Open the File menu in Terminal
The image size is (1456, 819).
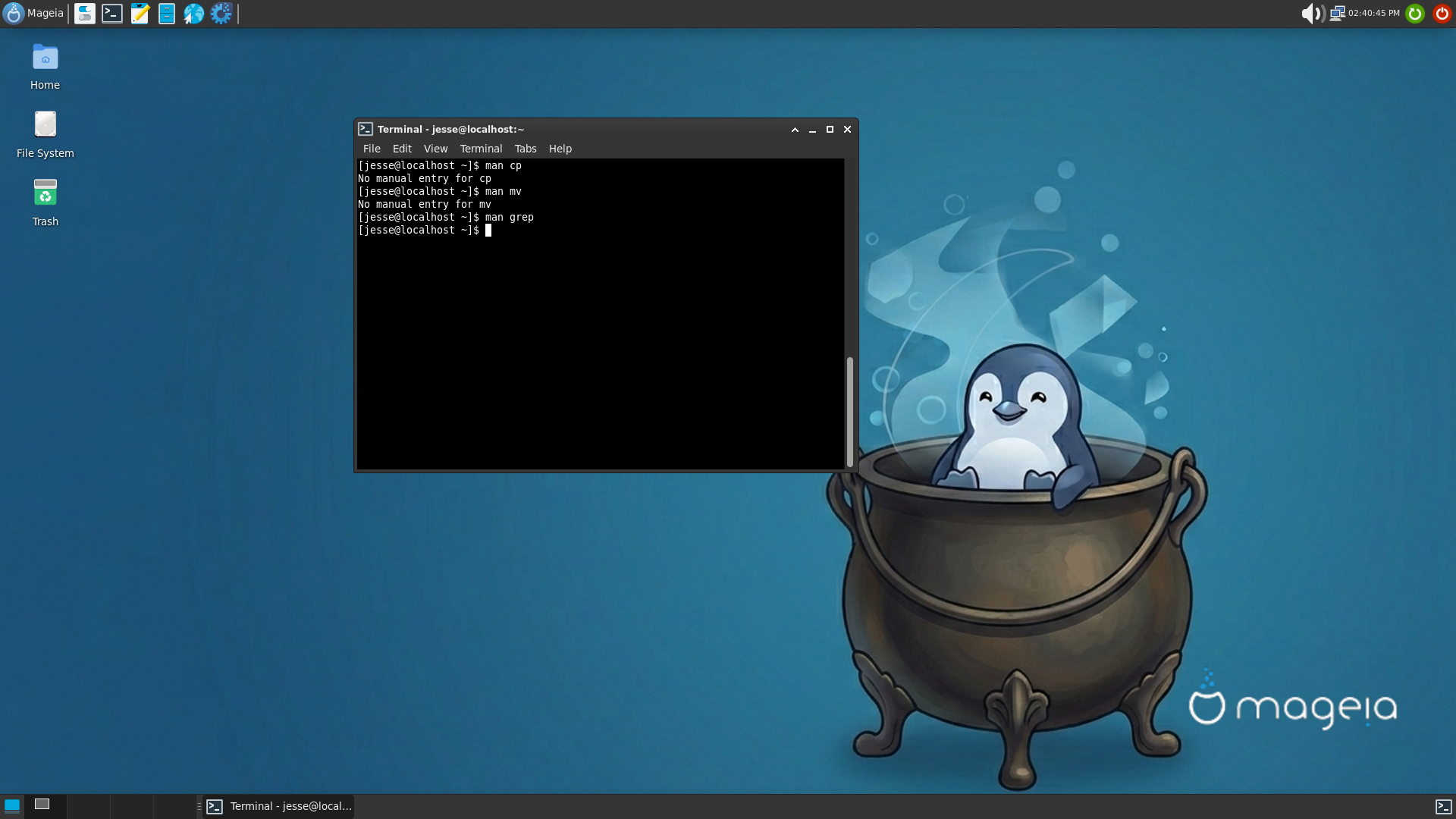pos(372,149)
